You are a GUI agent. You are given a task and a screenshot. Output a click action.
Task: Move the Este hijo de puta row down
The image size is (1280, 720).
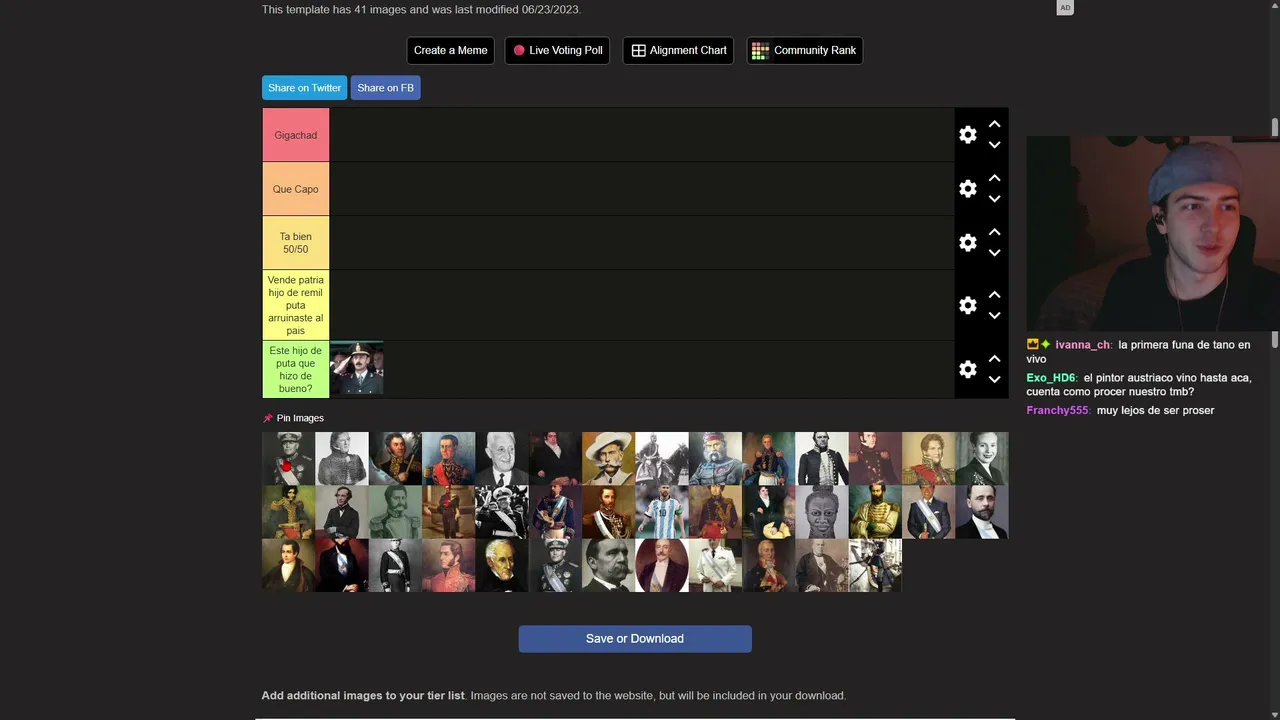[994, 379]
